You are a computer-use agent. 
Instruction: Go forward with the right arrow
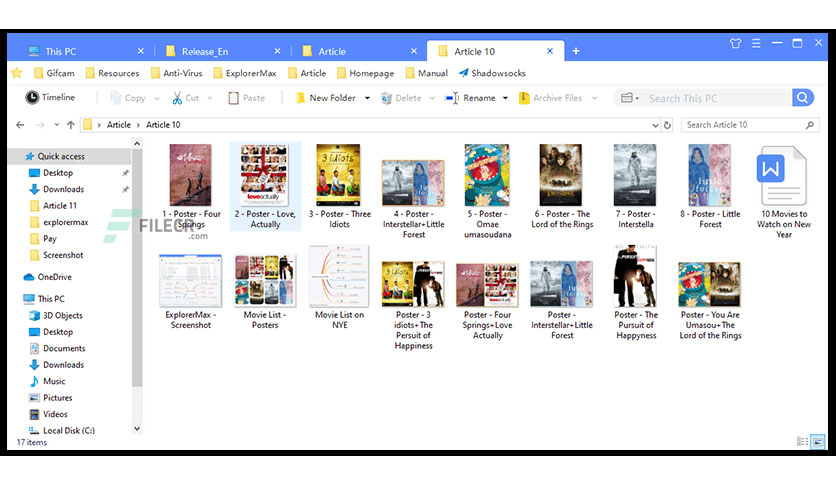click(41, 125)
